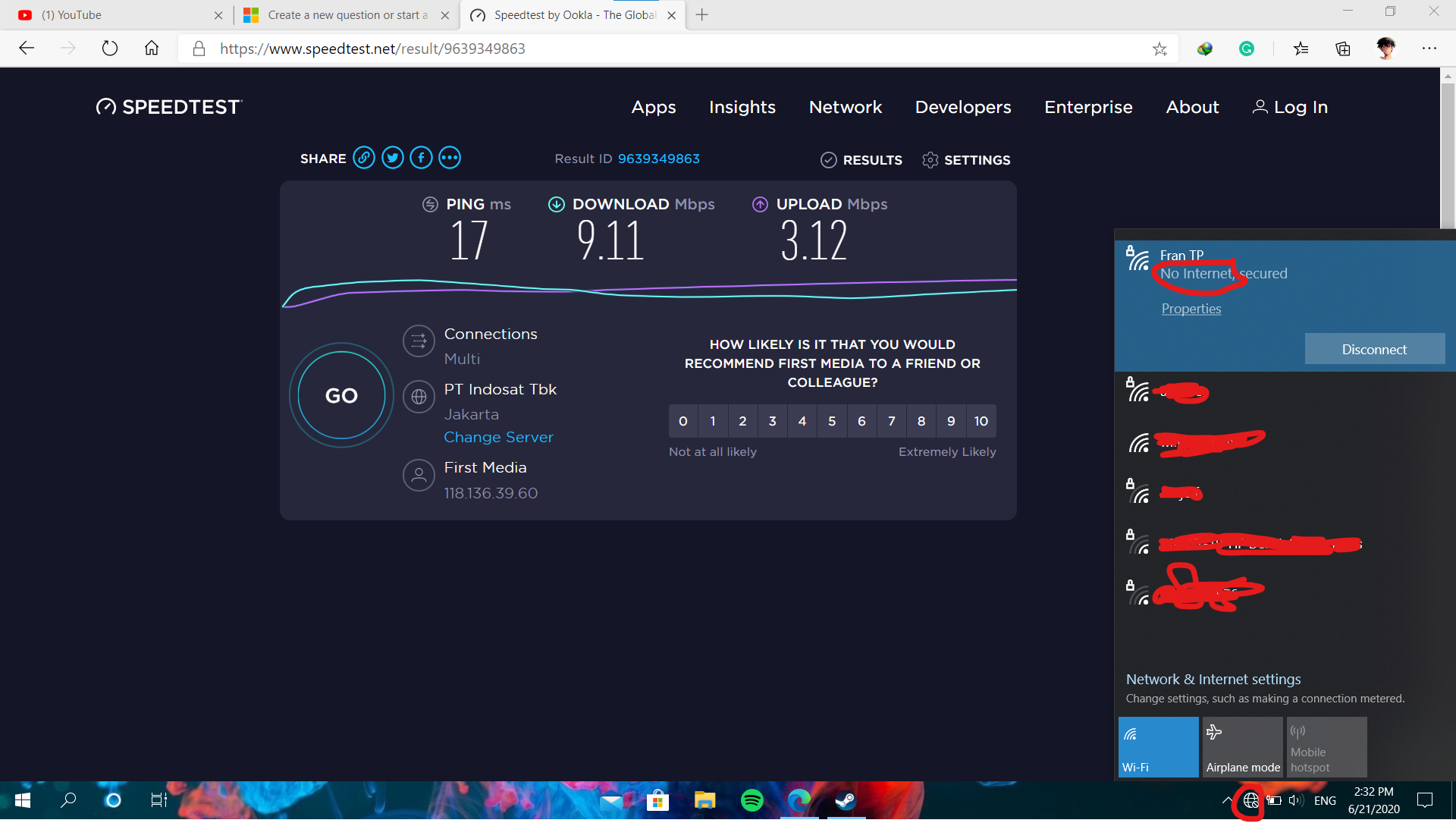Open browser profile avatar
The image size is (1456, 823).
point(1386,49)
